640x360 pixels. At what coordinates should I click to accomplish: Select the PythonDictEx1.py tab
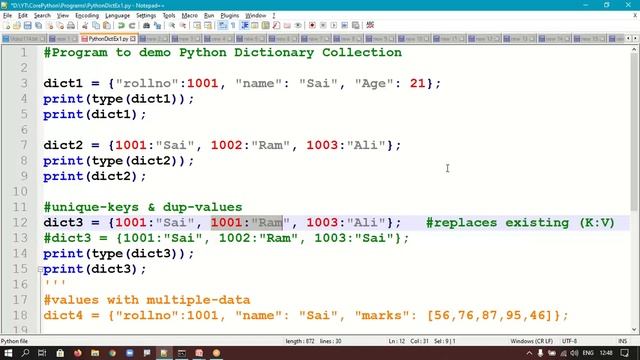click(x=108, y=39)
